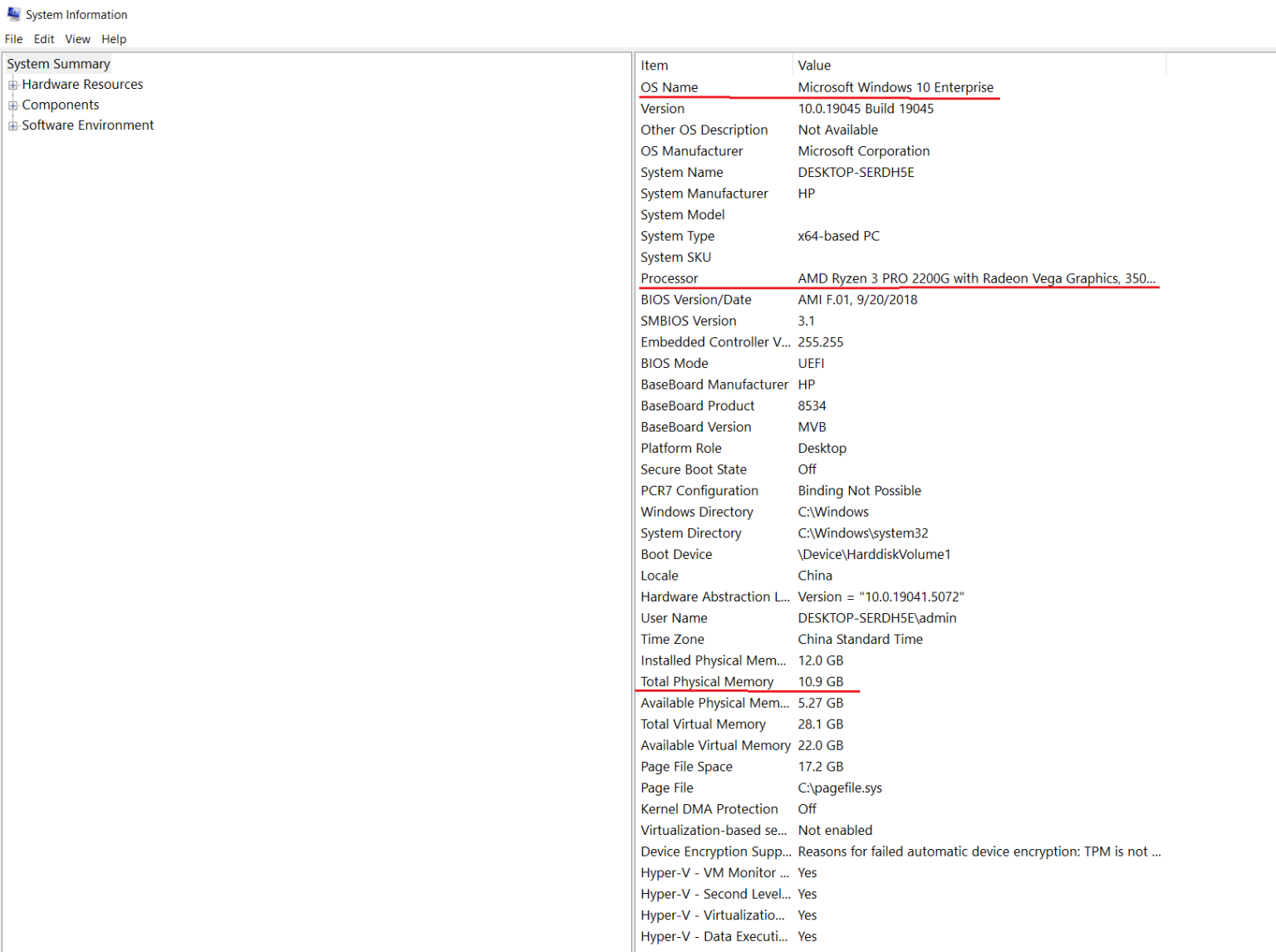Image resolution: width=1276 pixels, height=952 pixels.
Task: Expand the Components tree node
Action: 12,106
